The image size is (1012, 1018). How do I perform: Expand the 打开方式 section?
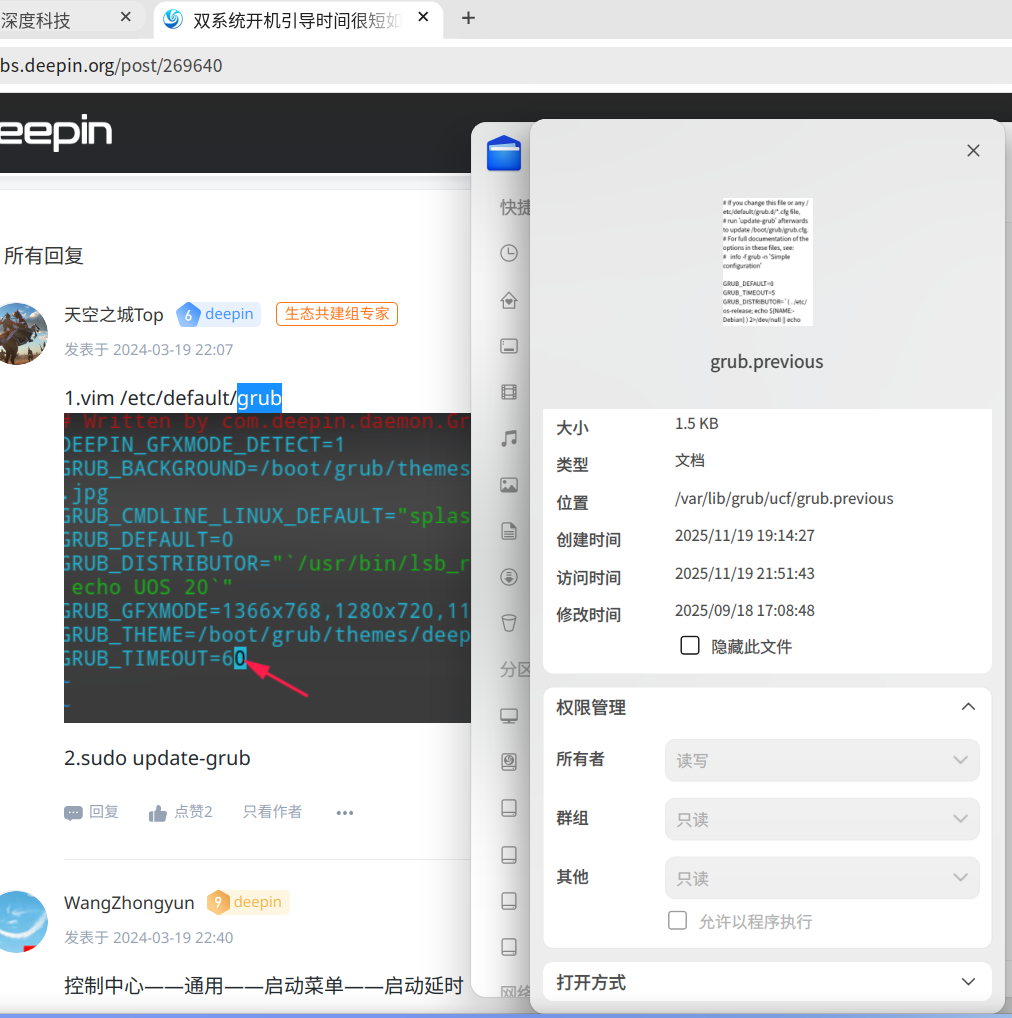pyautogui.click(x=968, y=982)
